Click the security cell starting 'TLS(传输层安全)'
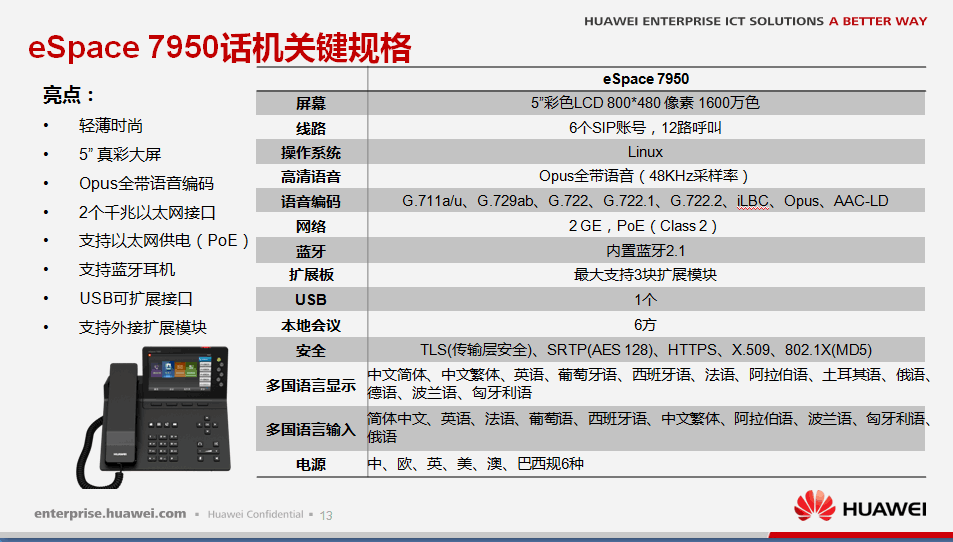The width and height of the screenshot is (953, 542). click(645, 350)
